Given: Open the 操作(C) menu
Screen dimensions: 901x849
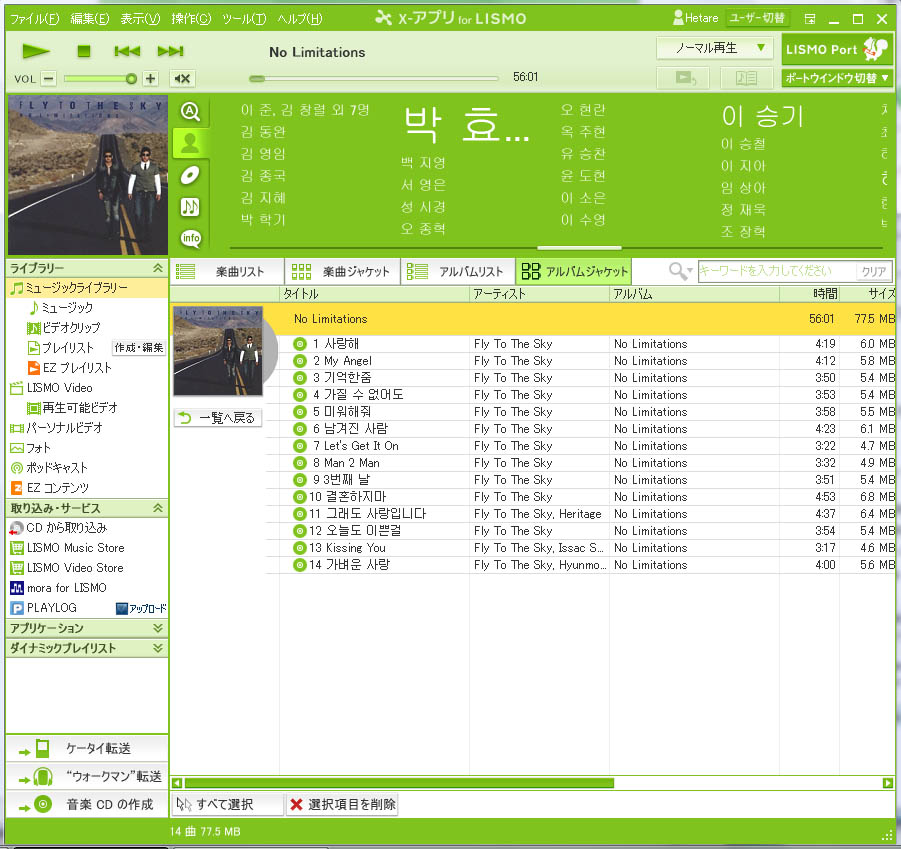Looking at the screenshot, I should pyautogui.click(x=191, y=19).
